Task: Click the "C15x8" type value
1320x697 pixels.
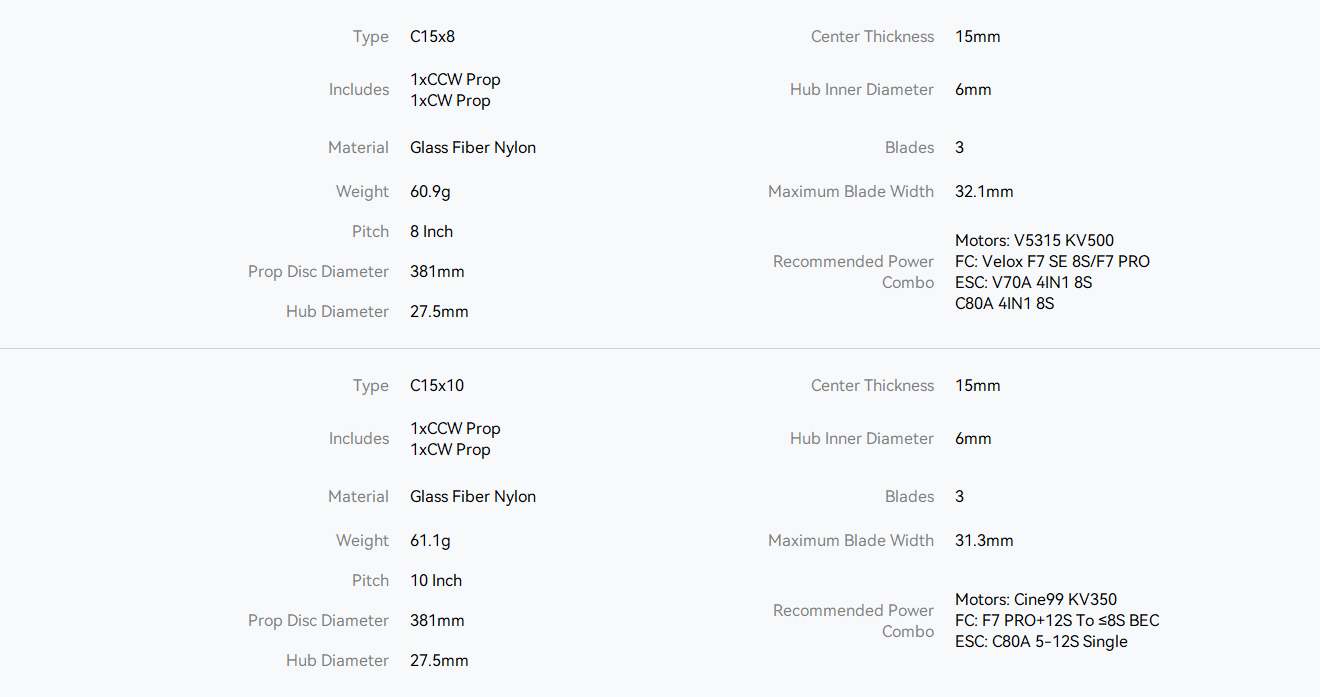Action: (432, 37)
